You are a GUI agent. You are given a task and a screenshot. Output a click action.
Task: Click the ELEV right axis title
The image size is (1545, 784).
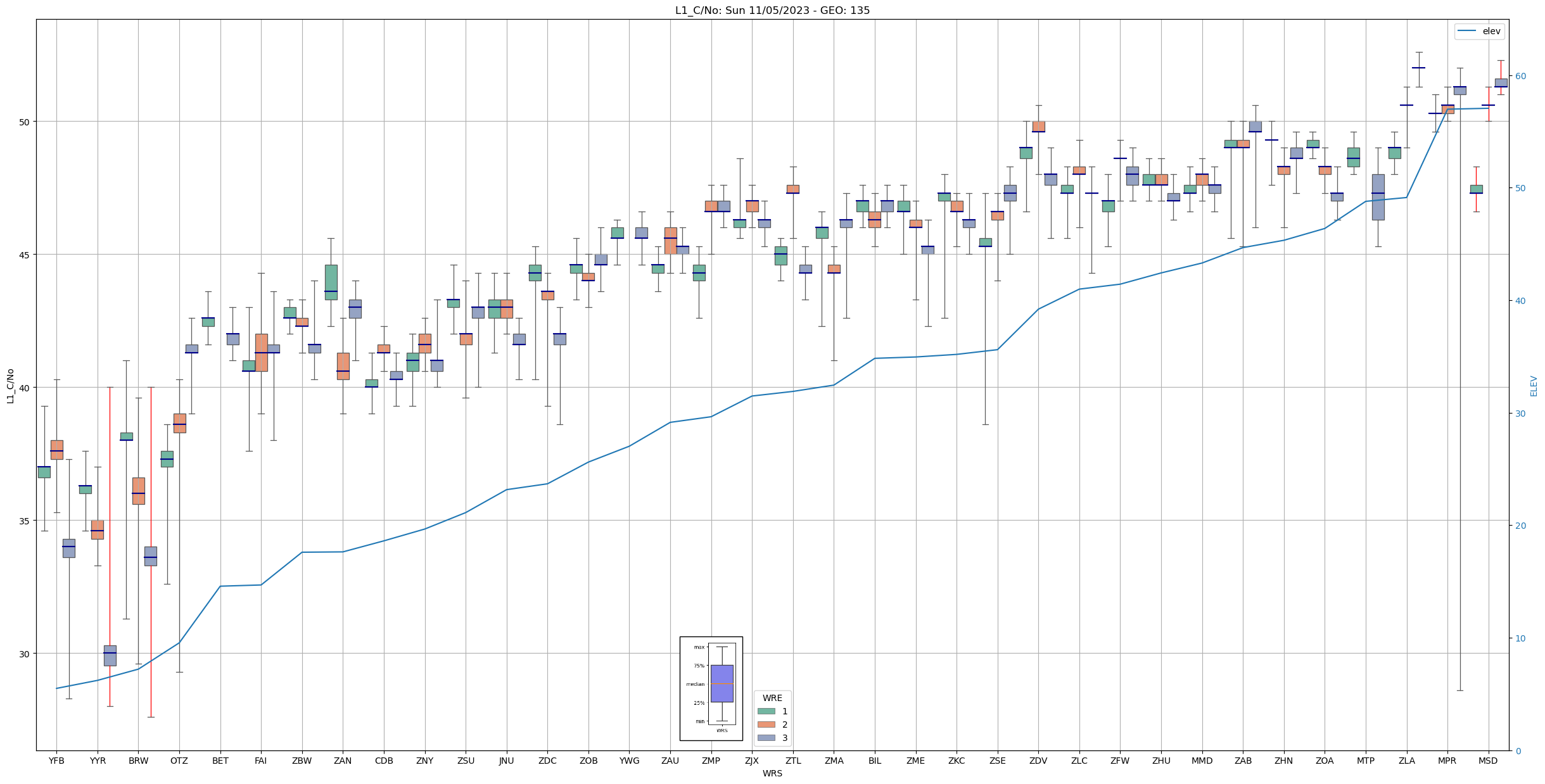coord(1534,386)
